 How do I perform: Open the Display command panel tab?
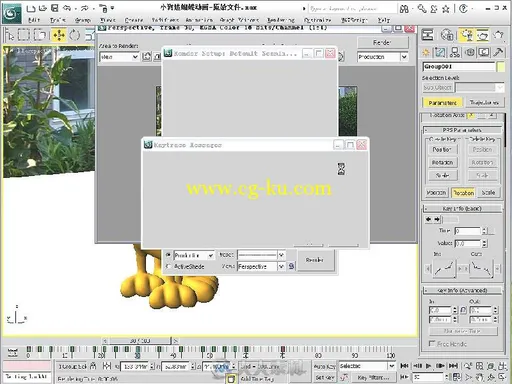point(484,52)
